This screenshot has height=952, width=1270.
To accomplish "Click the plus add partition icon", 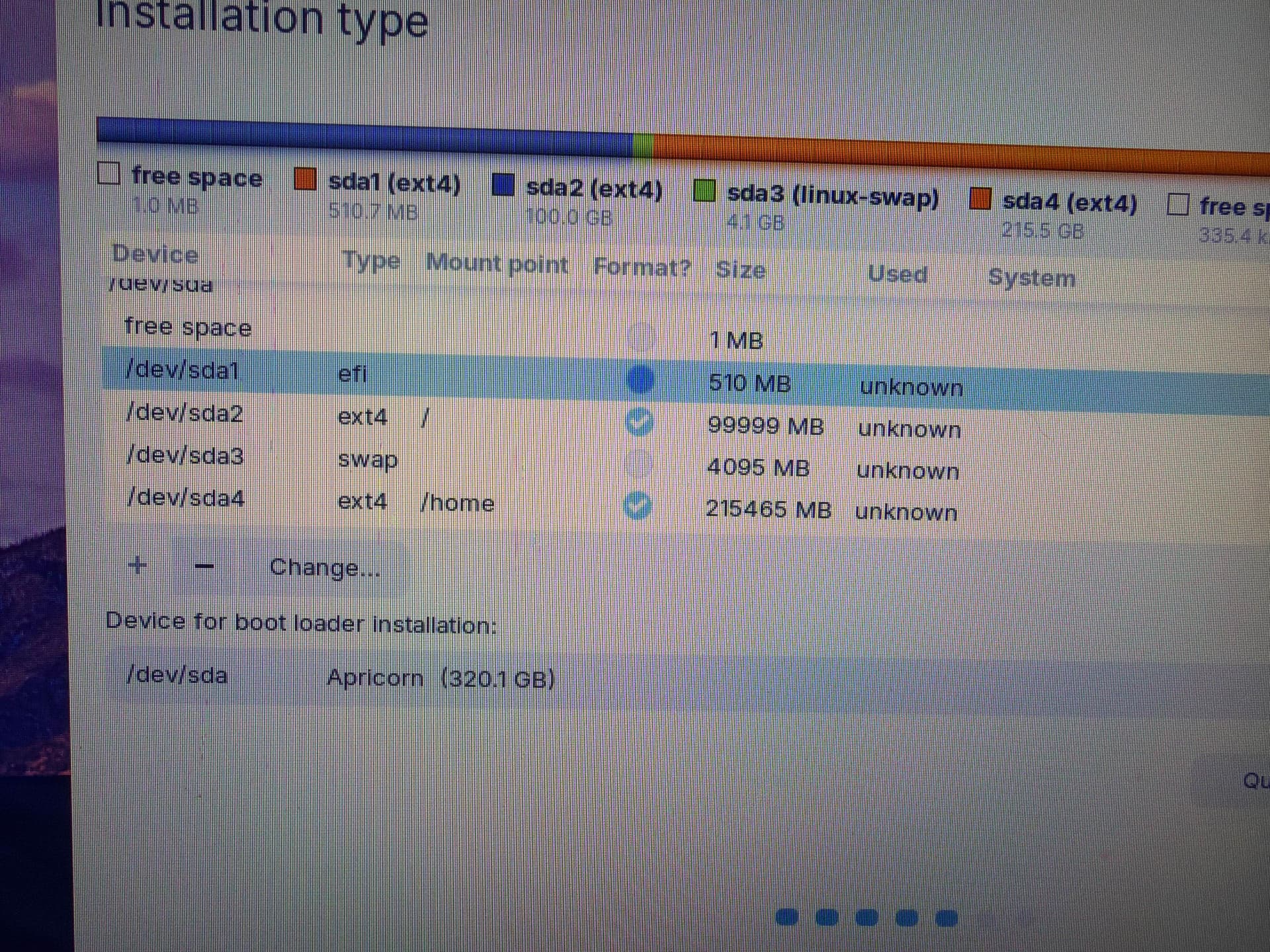I will [137, 566].
